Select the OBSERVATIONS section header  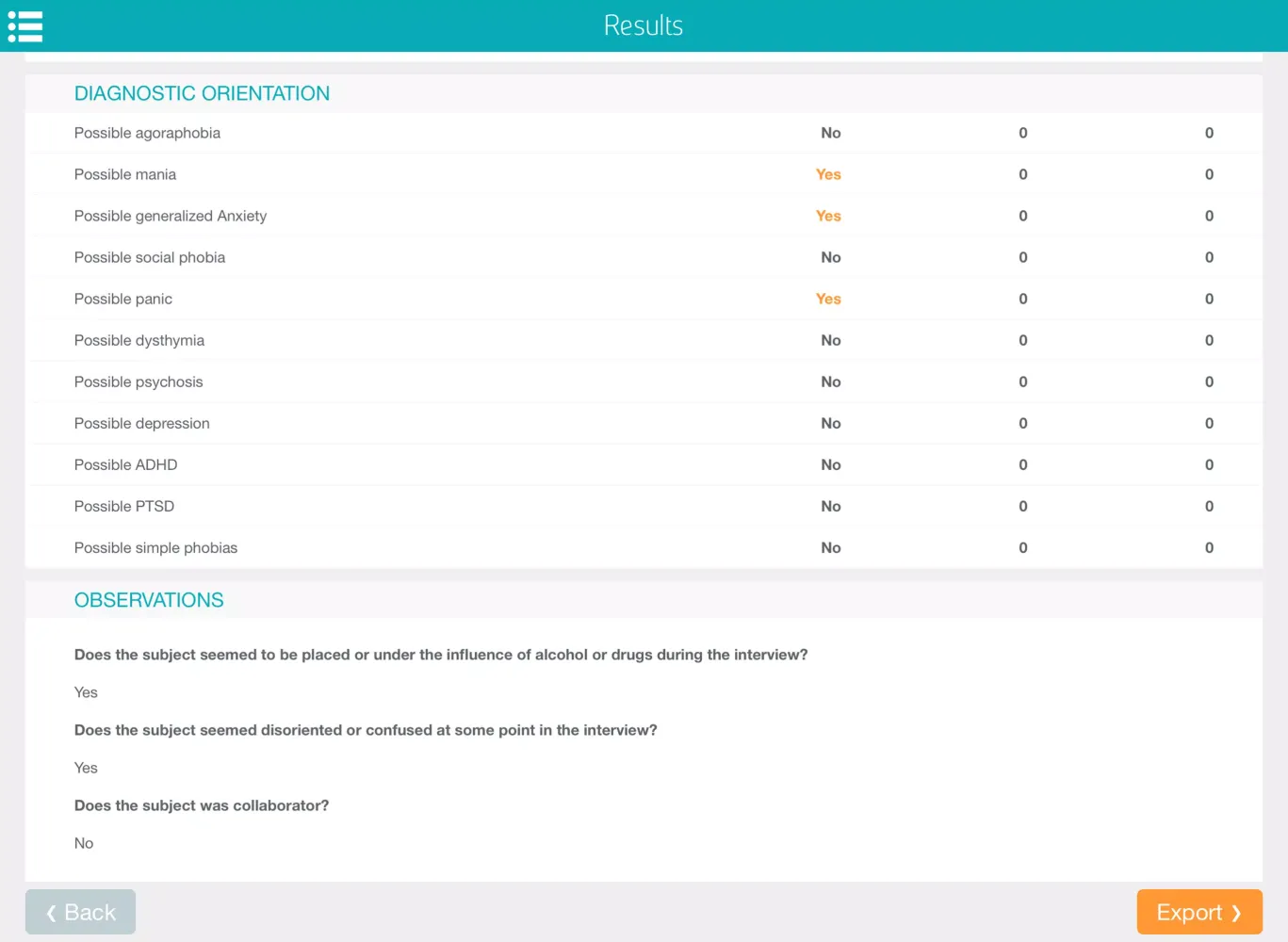[148, 600]
